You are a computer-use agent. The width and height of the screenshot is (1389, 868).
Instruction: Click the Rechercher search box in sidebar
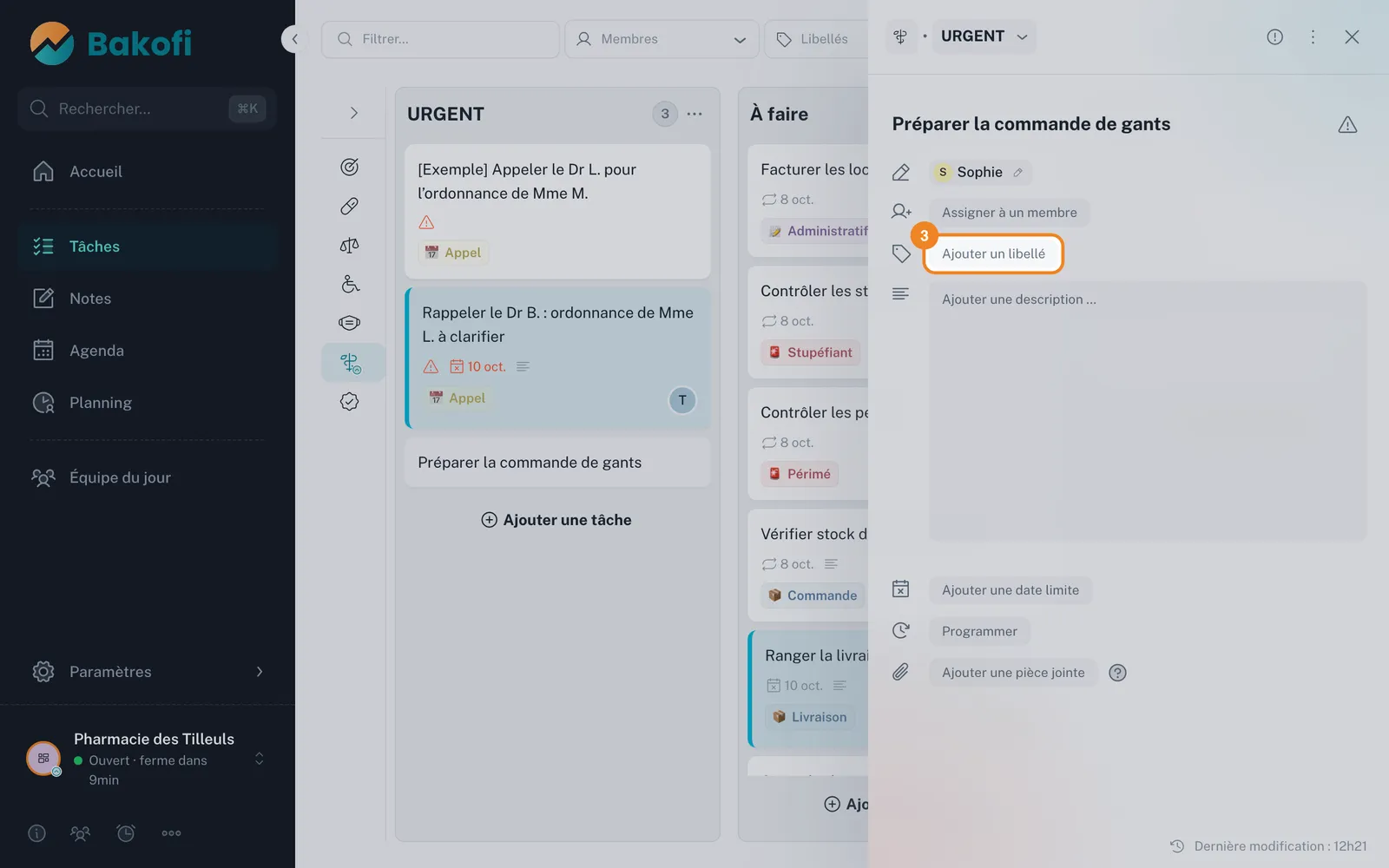pos(147,108)
